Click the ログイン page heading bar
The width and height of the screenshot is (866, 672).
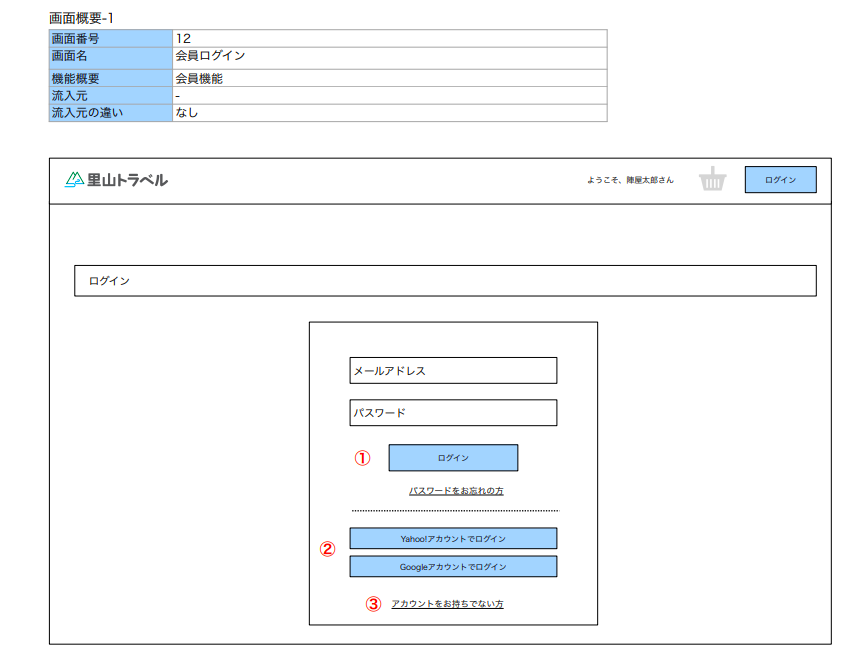point(445,281)
